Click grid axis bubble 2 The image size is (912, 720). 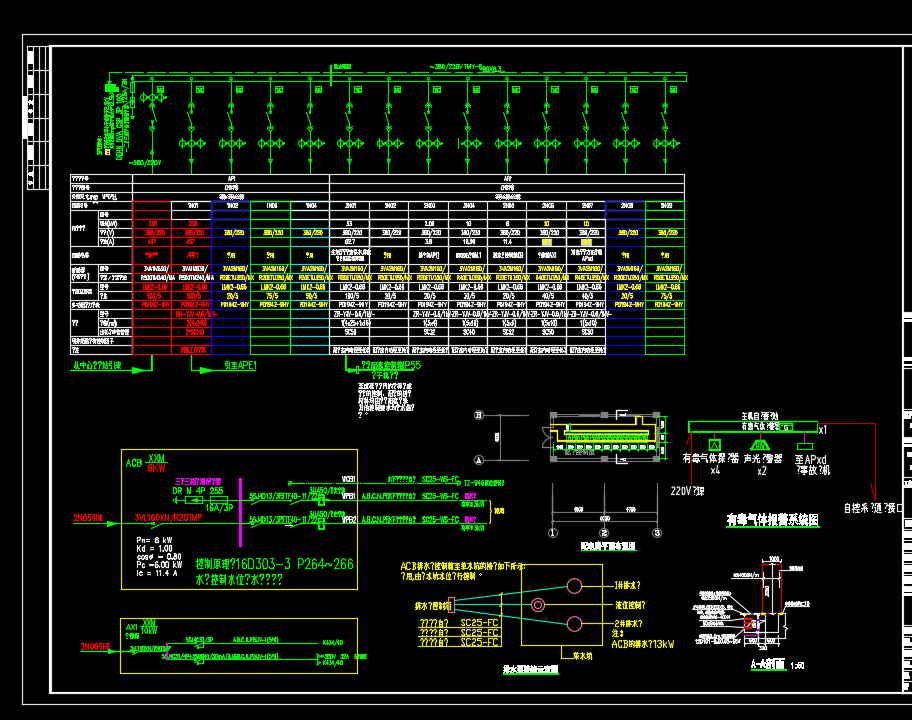click(x=604, y=533)
